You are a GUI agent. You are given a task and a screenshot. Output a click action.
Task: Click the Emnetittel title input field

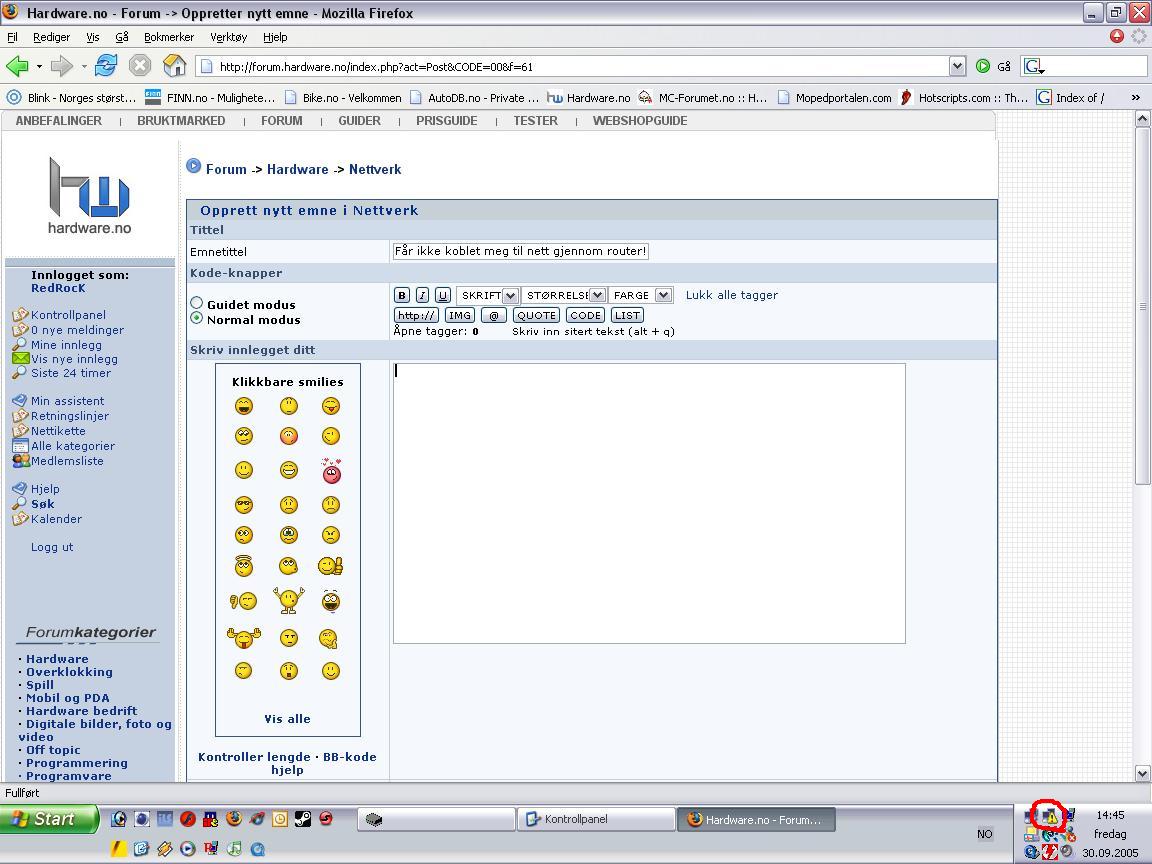(521, 251)
